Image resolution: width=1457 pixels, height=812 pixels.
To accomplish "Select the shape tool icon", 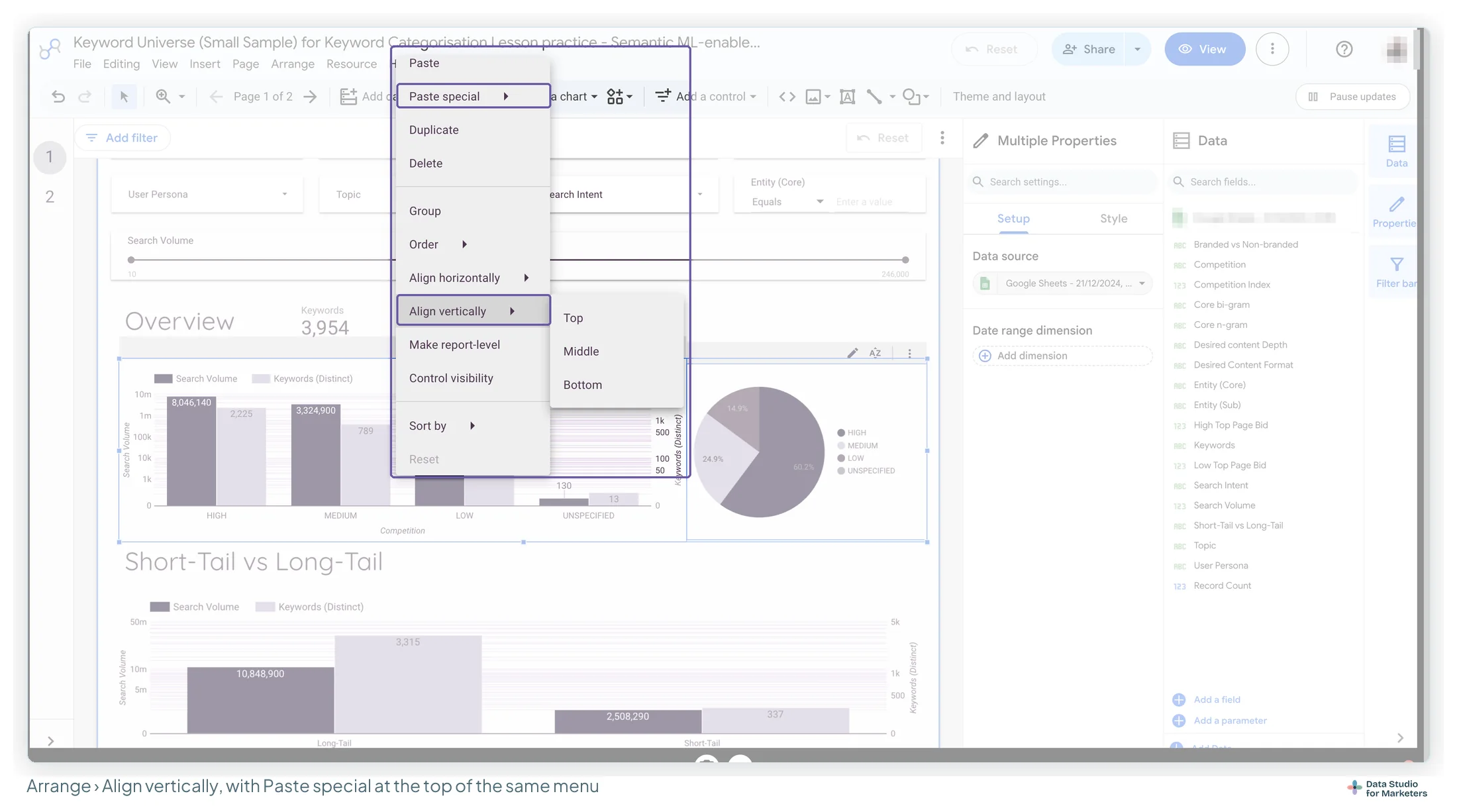I will tap(911, 97).
